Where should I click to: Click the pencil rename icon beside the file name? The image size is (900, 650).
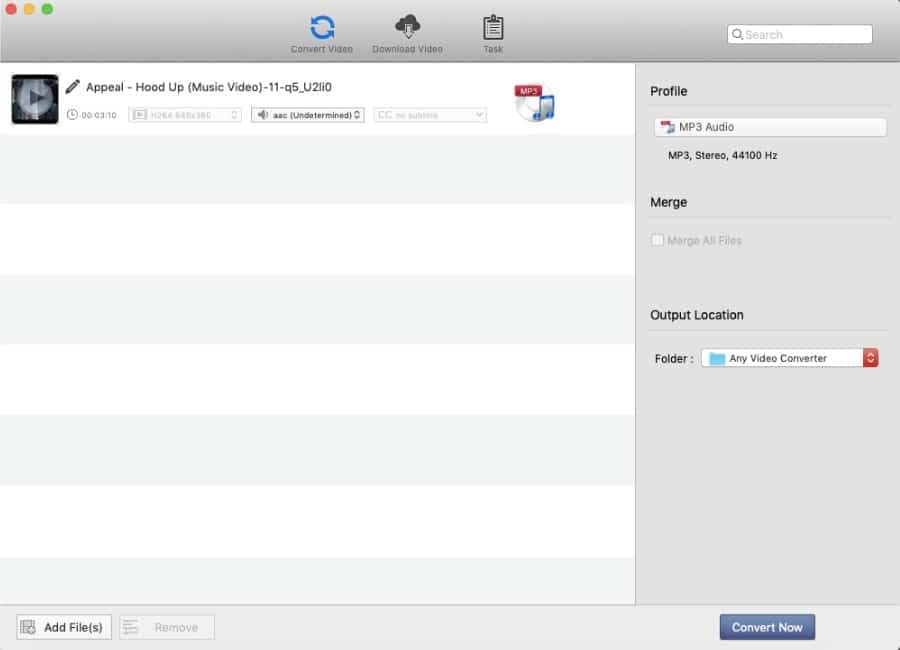72,87
